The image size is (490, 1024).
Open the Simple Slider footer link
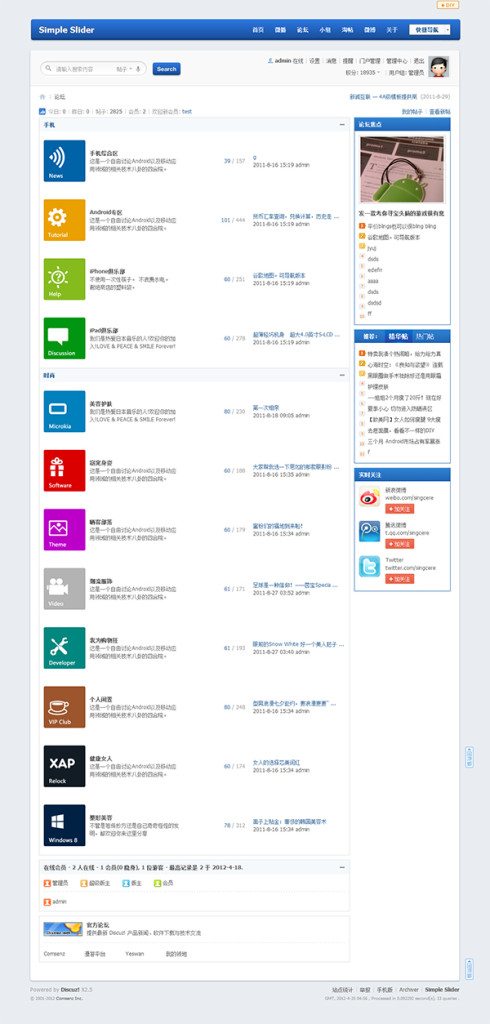point(442,990)
